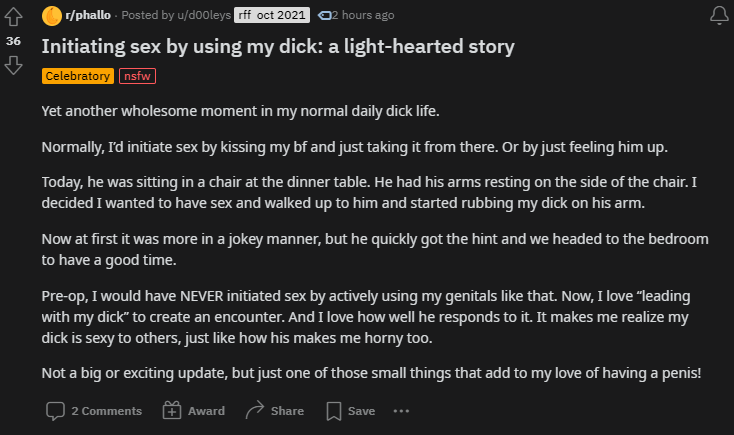Upvote the post with the up arrow

14,17
